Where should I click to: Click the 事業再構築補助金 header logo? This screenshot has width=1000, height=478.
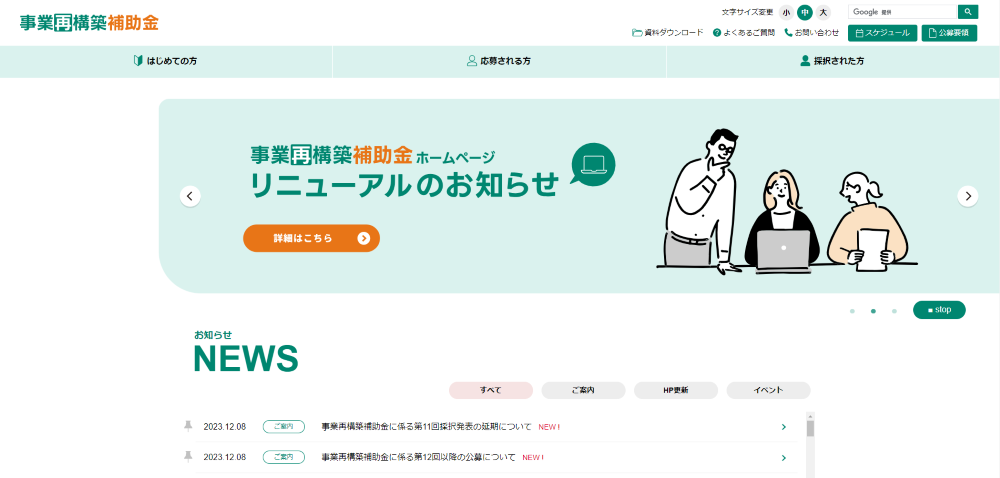[x=89, y=23]
